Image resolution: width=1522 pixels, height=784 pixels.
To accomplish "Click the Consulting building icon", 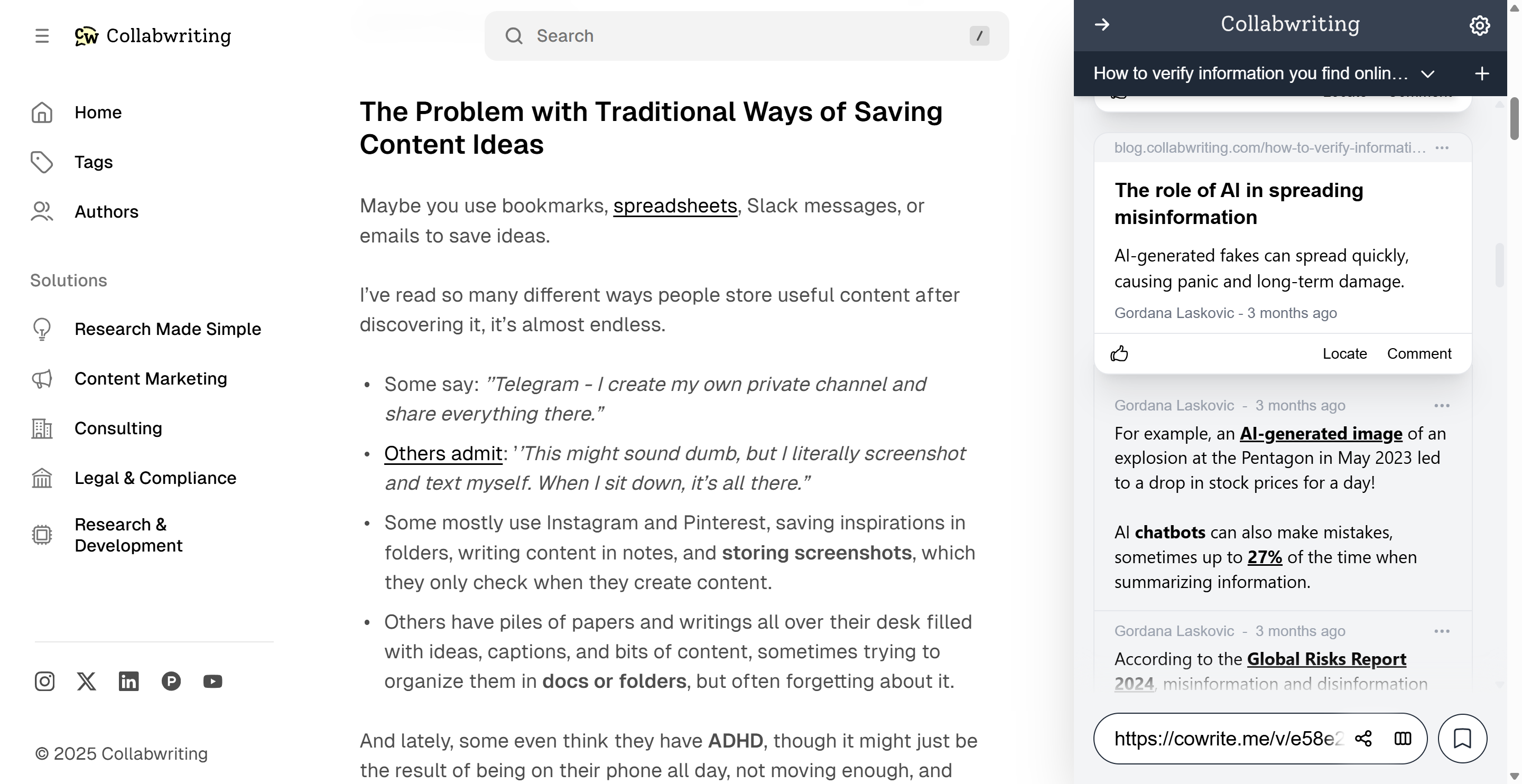I will (x=42, y=428).
